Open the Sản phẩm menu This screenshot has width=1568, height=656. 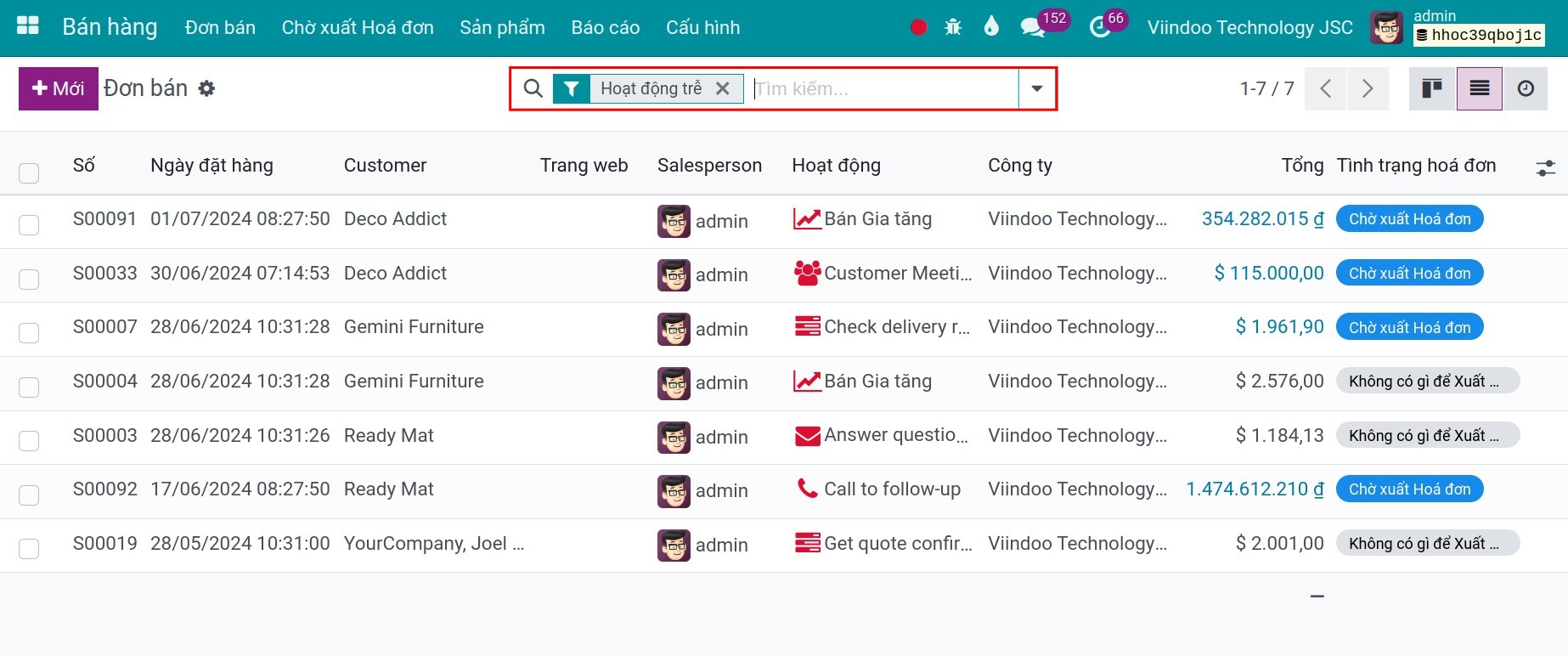pos(502,27)
